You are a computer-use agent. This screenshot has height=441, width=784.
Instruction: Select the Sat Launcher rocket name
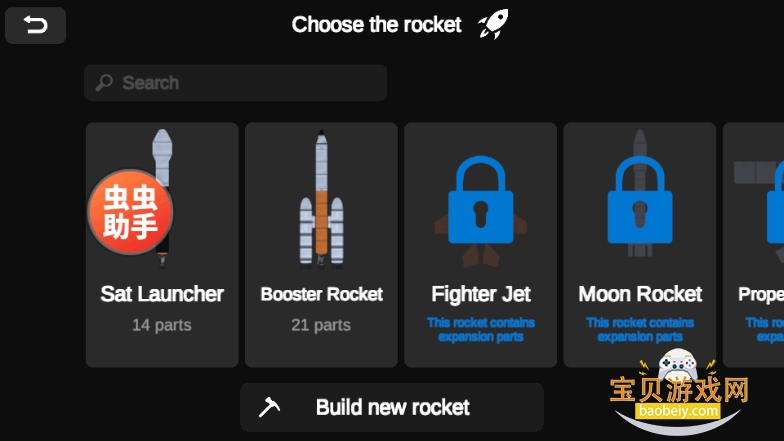[x=162, y=294]
